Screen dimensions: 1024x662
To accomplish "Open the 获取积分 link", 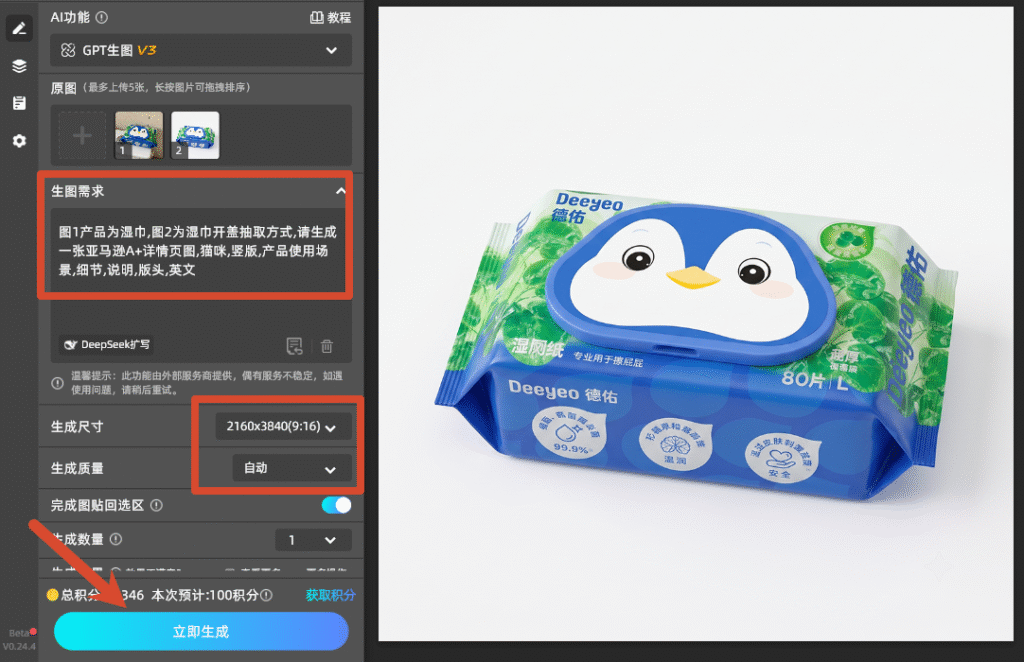I will 330,595.
